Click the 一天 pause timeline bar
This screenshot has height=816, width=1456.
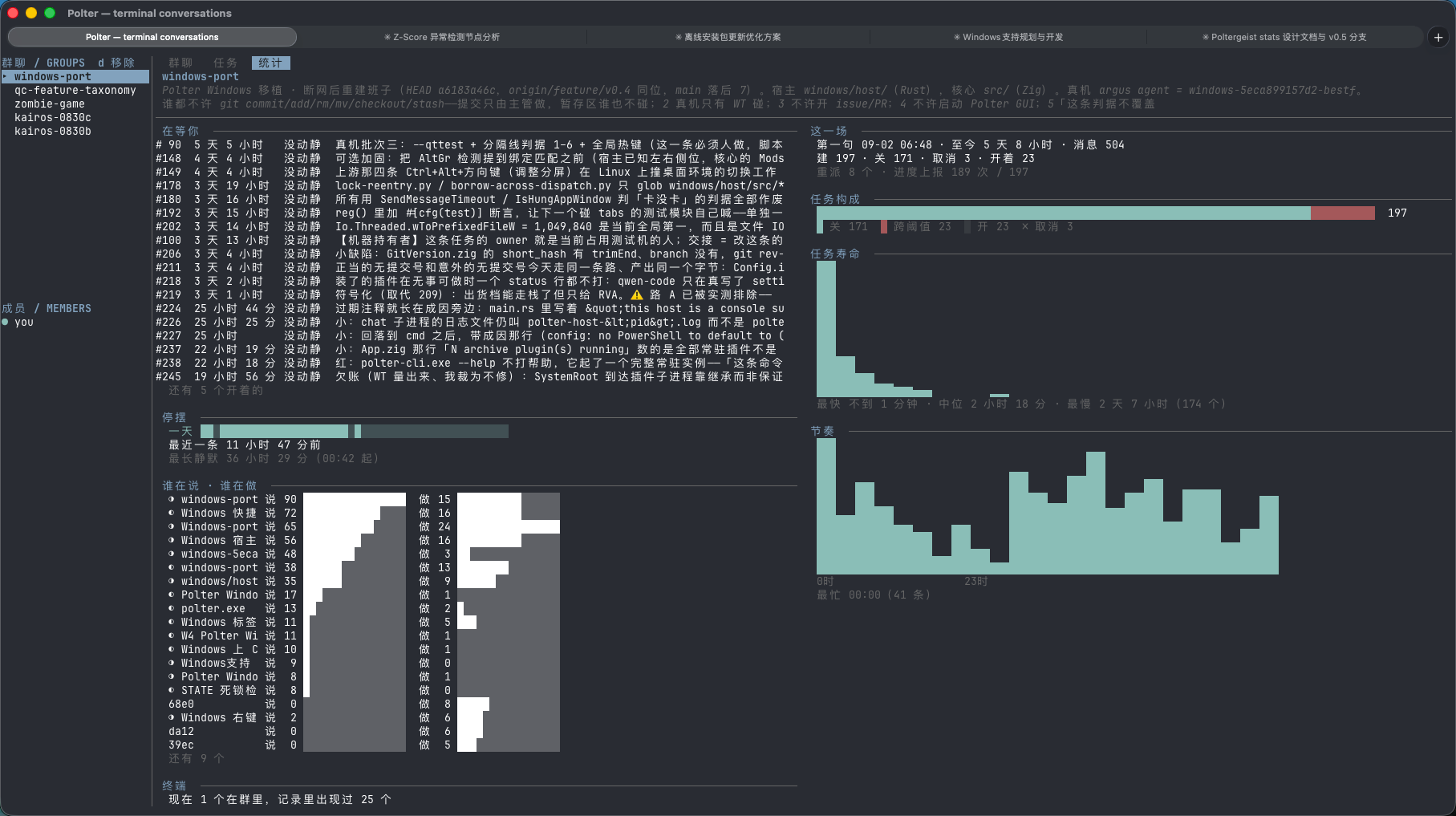click(355, 431)
